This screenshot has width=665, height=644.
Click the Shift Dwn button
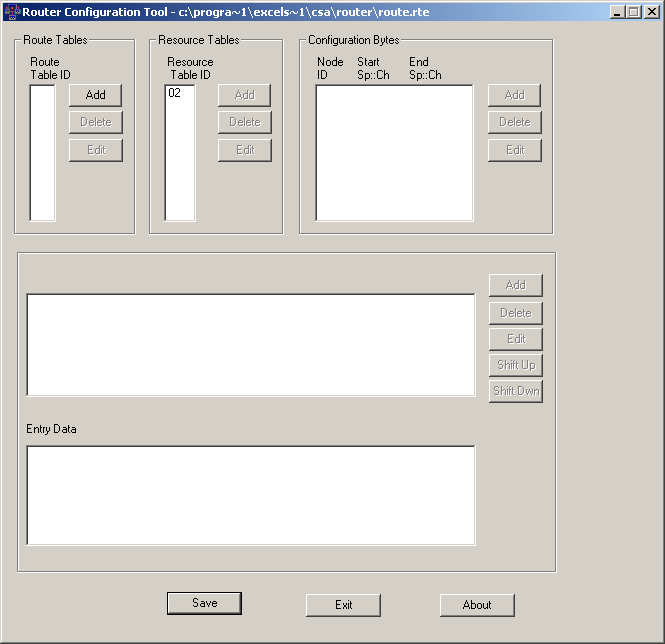click(515, 391)
